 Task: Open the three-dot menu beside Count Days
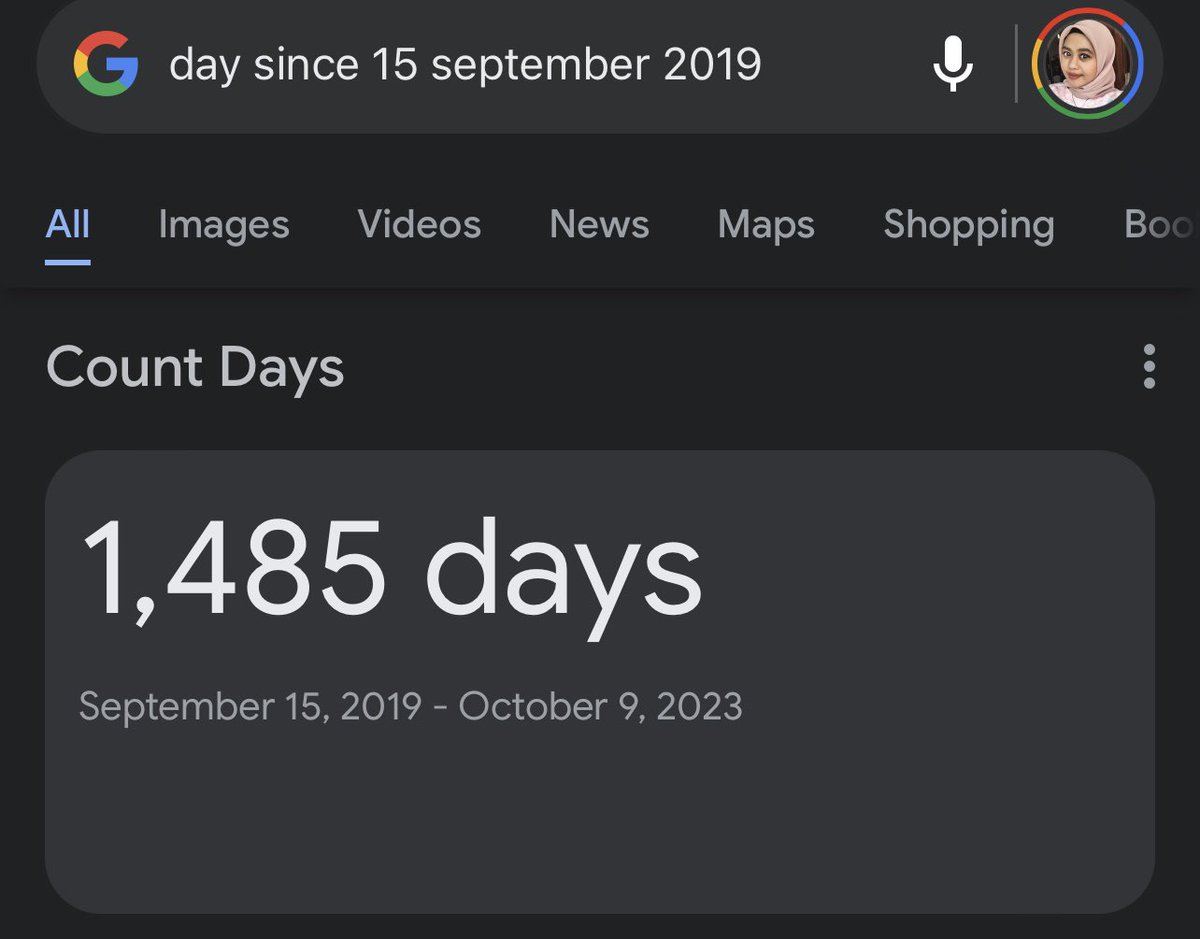[1149, 367]
